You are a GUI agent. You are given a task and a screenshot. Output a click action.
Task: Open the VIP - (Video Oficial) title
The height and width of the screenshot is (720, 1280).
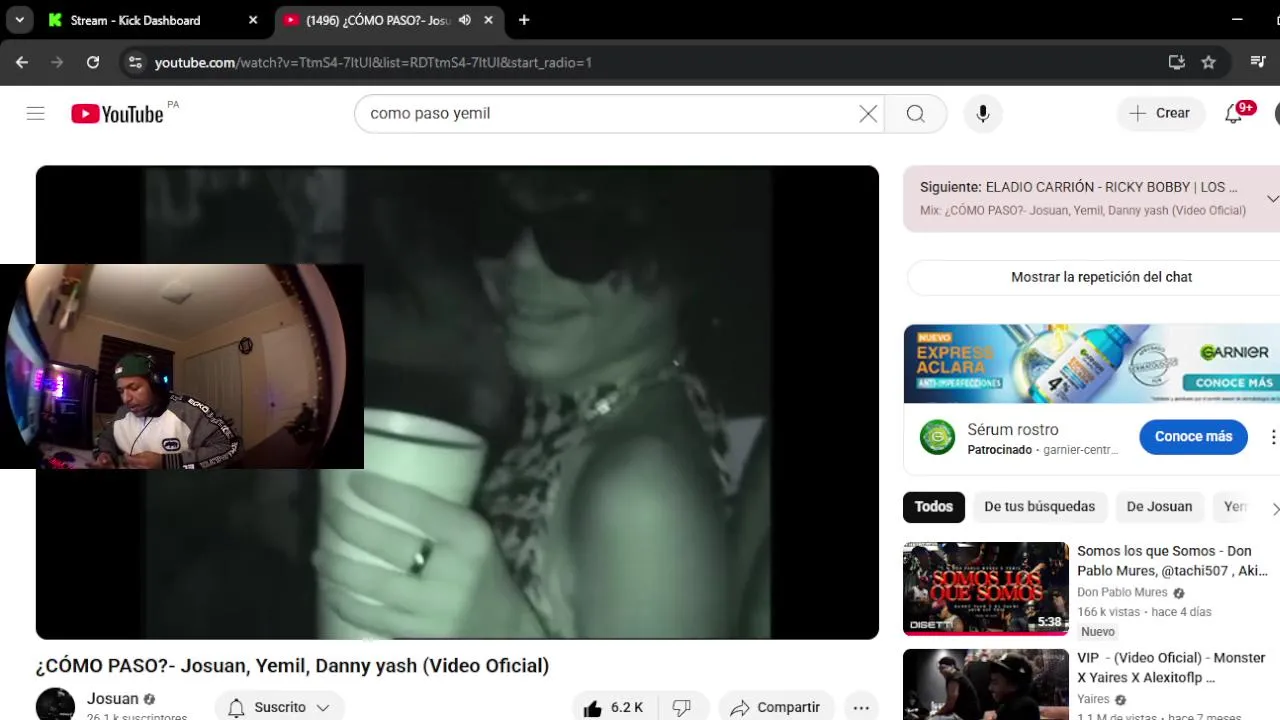[x=1171, y=667]
